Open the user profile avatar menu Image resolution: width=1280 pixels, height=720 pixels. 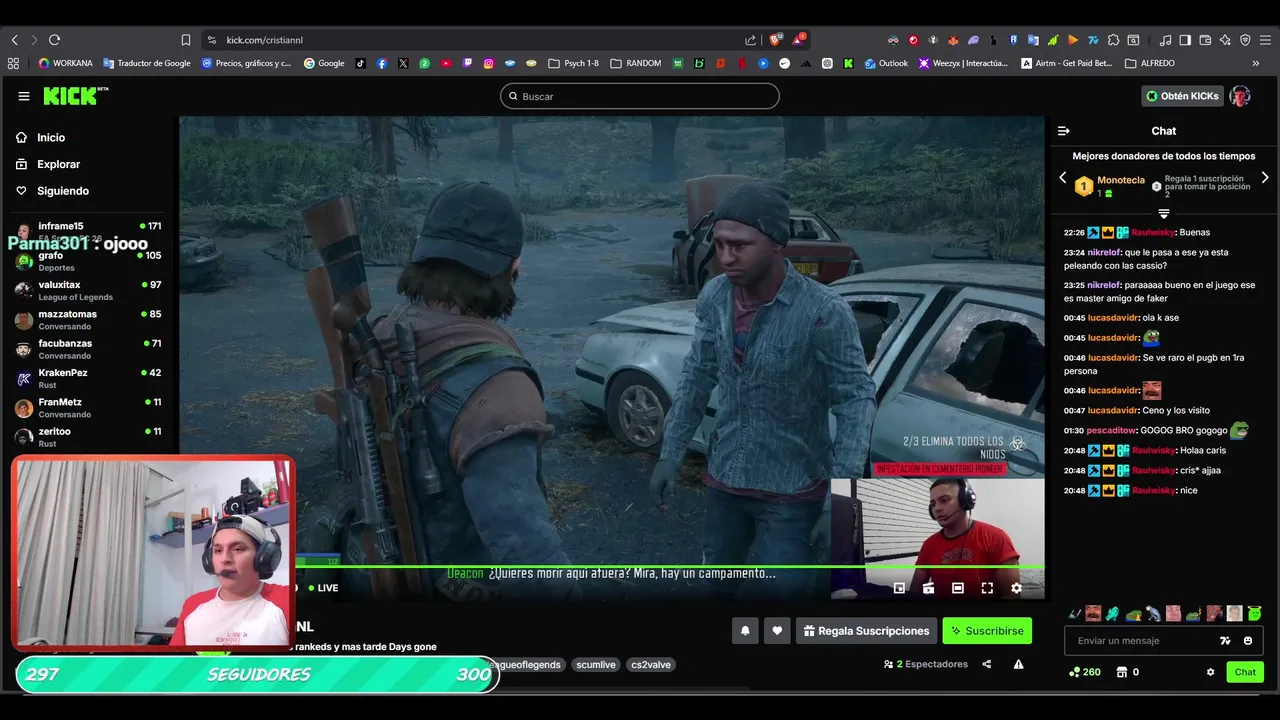pyautogui.click(x=1240, y=96)
